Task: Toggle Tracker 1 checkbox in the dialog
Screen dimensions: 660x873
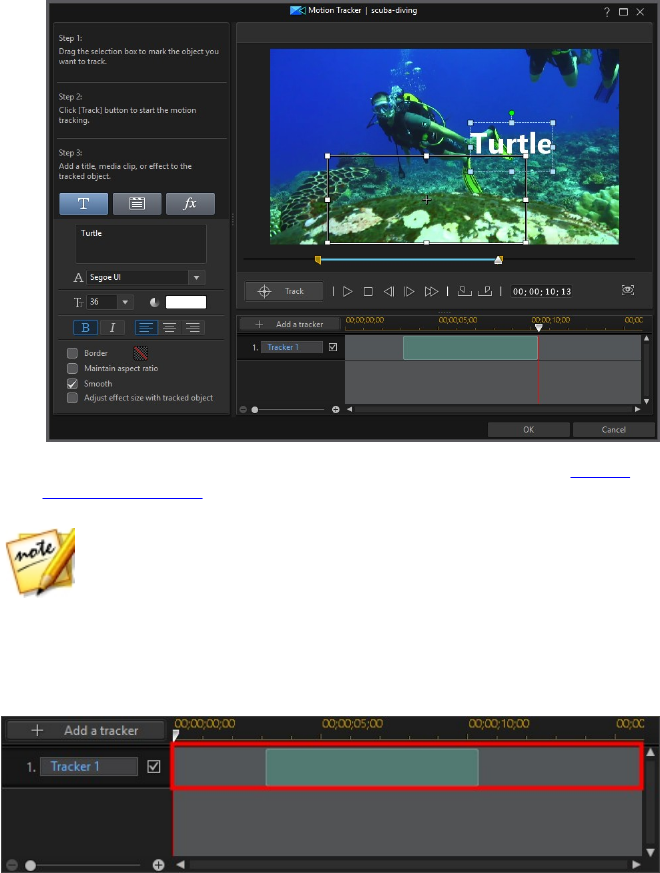Action: click(333, 347)
